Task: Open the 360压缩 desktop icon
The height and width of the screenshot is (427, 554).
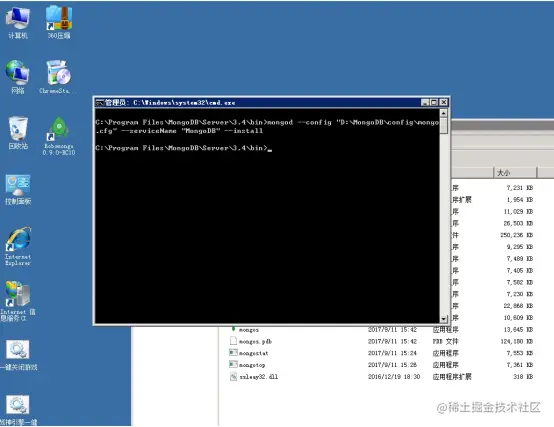Action: [x=59, y=23]
